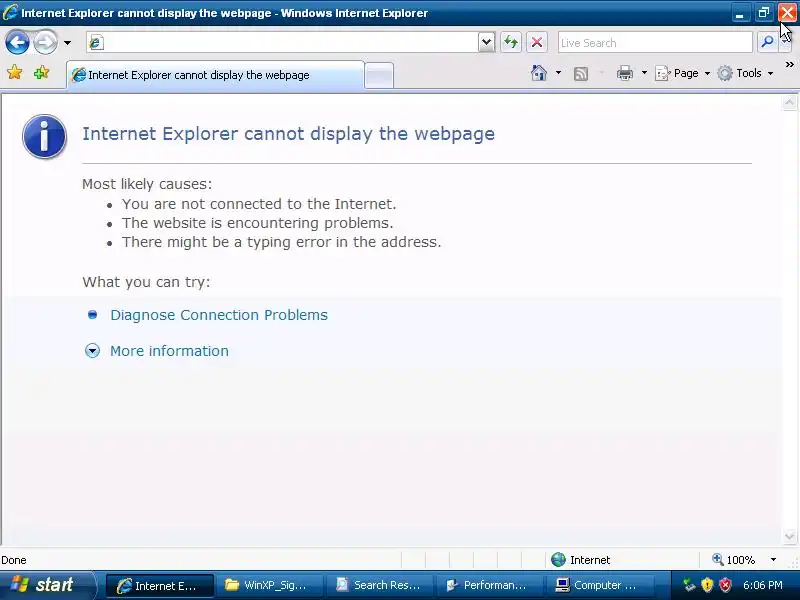Switch to Performance taskbar button

click(x=489, y=585)
